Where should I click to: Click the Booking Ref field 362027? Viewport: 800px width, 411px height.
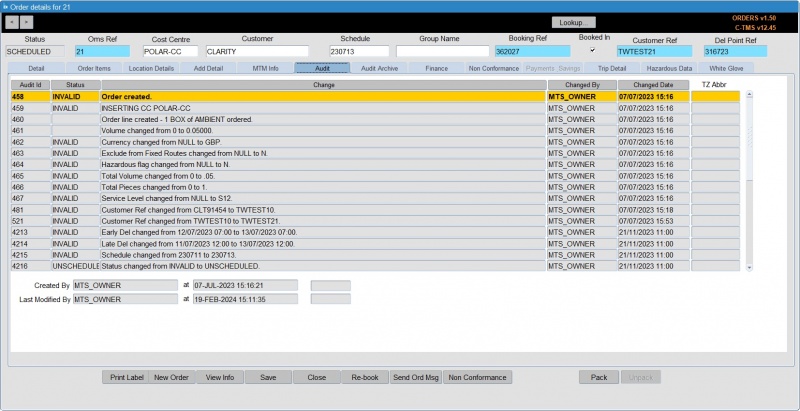(532, 52)
